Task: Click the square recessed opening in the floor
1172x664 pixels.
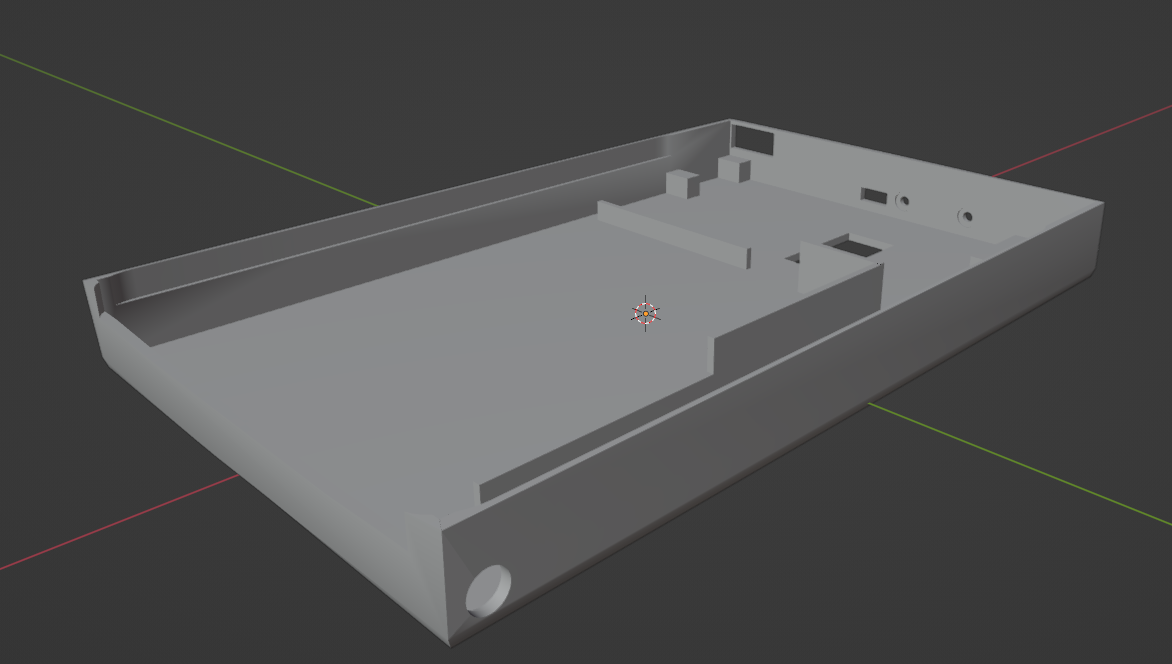Action: (x=852, y=244)
